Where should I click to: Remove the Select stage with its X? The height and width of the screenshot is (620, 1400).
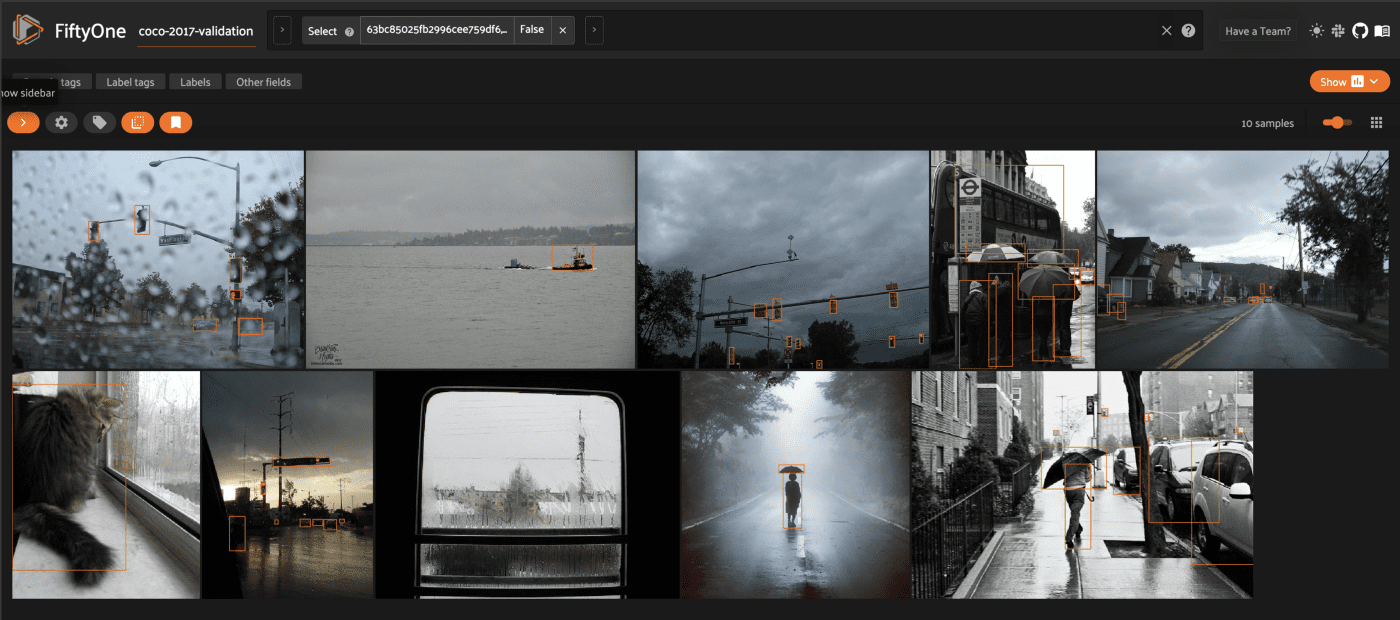coord(563,31)
